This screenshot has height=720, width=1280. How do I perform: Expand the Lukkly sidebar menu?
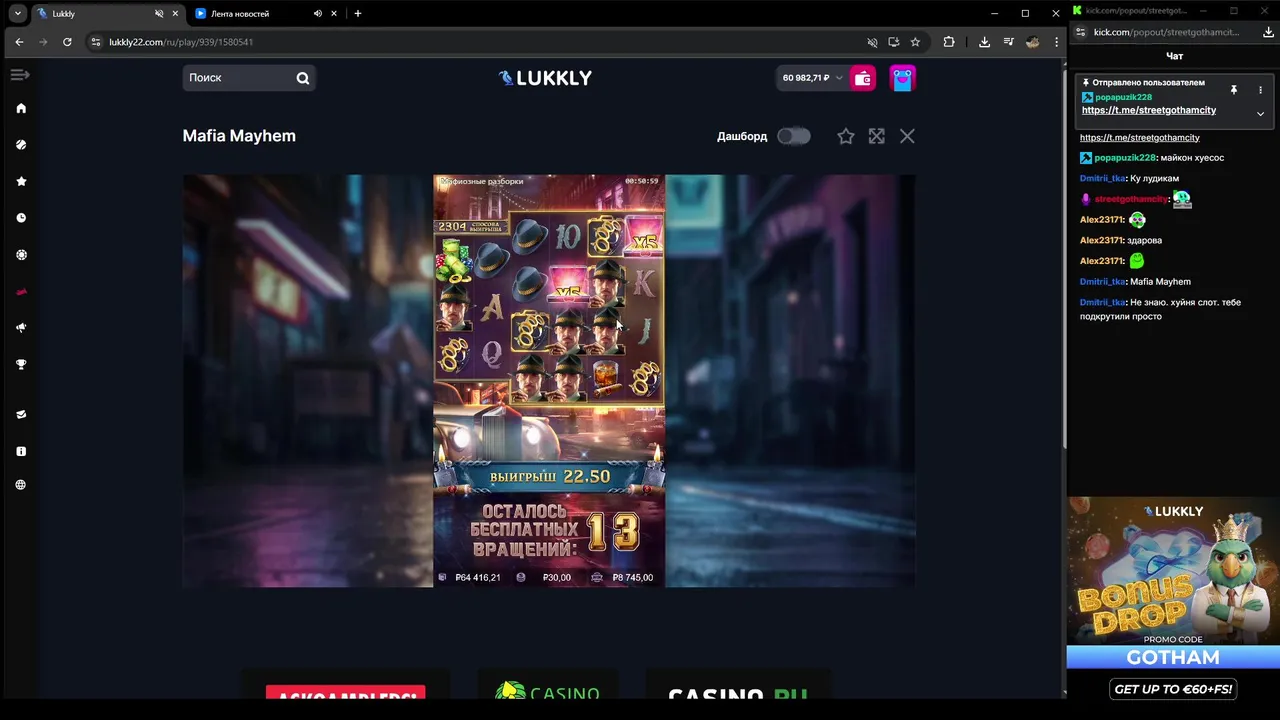pos(20,75)
